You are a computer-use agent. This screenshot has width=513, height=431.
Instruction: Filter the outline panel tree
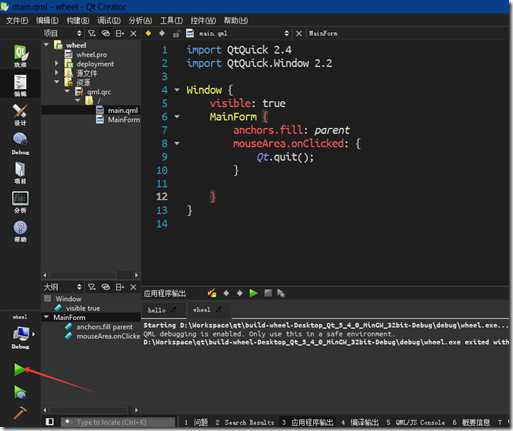click(x=92, y=287)
